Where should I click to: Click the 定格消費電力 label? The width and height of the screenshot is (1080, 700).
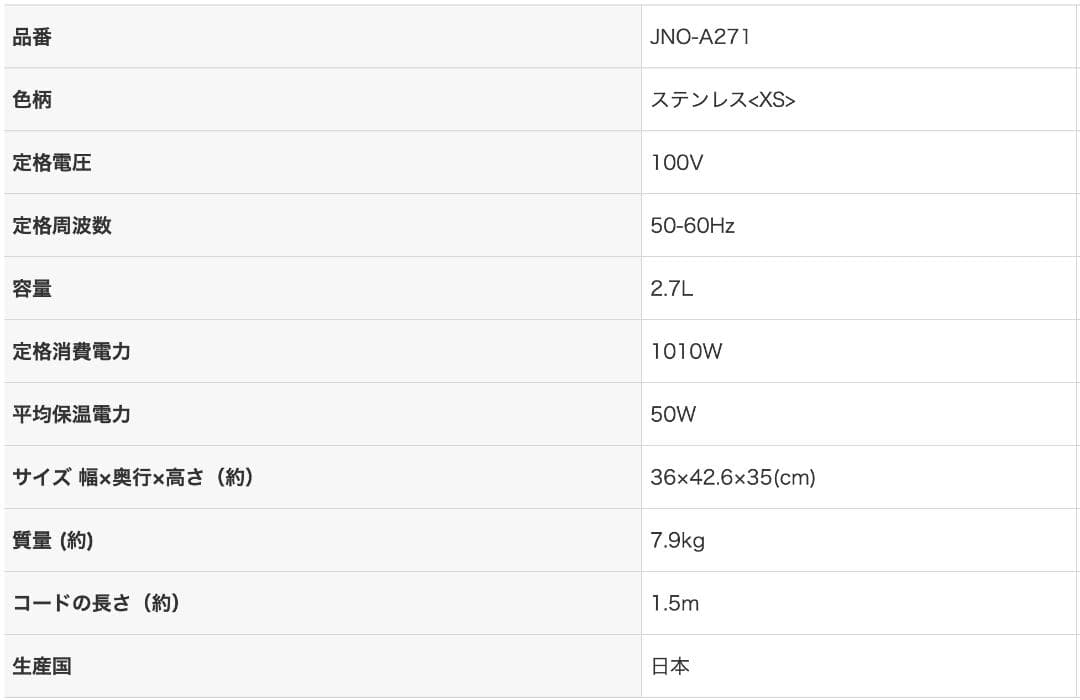pos(72,352)
